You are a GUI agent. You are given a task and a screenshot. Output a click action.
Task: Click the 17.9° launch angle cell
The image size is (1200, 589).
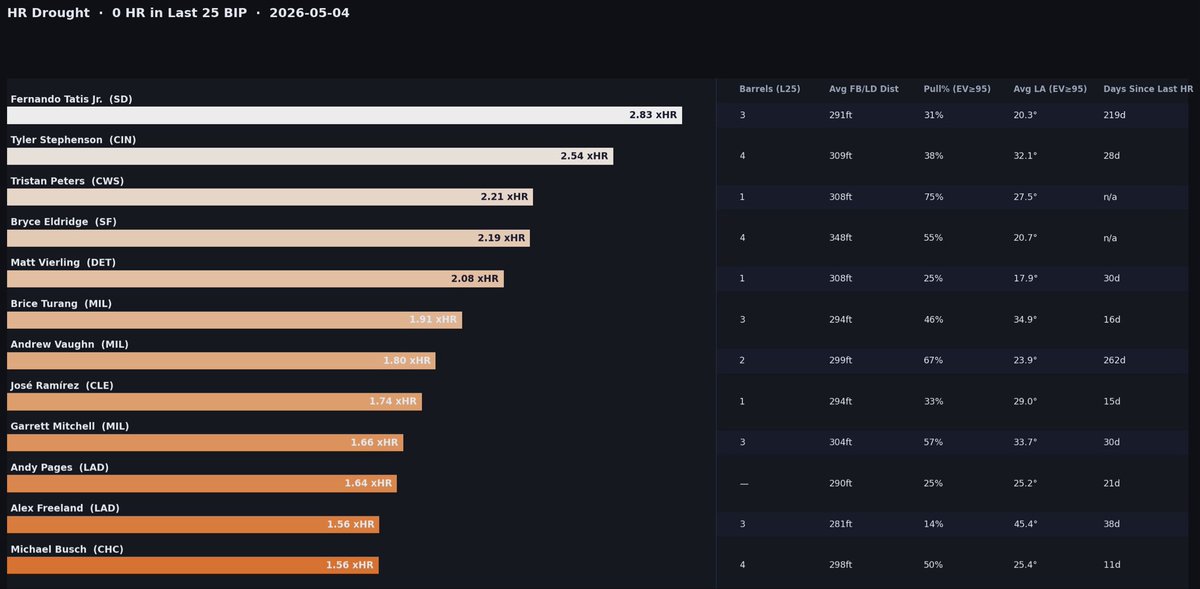1025,279
